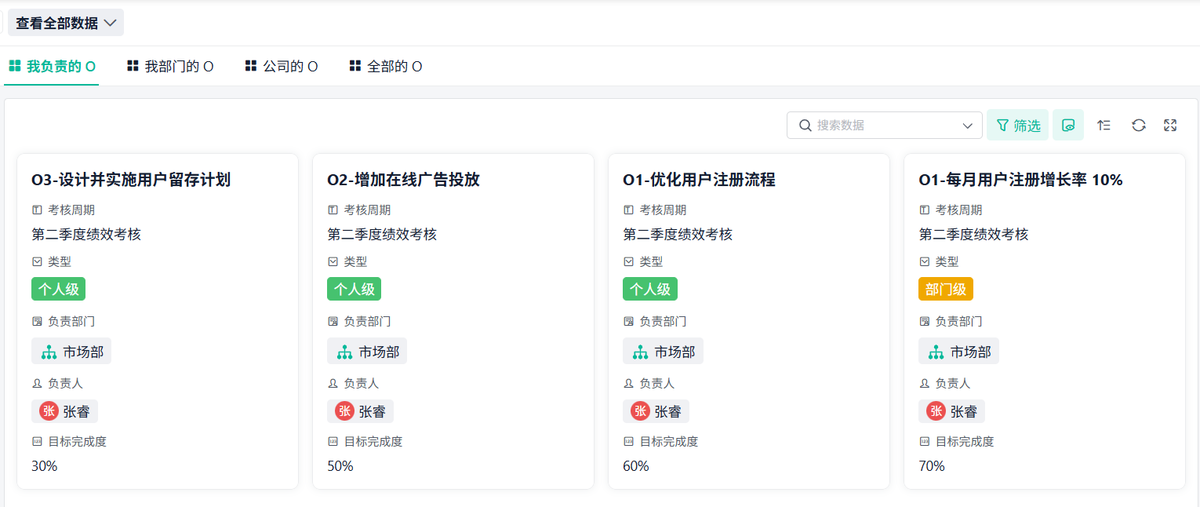Viewport: 1200px width, 507px height.
Task: Click the card view settings icon
Action: click(1068, 125)
